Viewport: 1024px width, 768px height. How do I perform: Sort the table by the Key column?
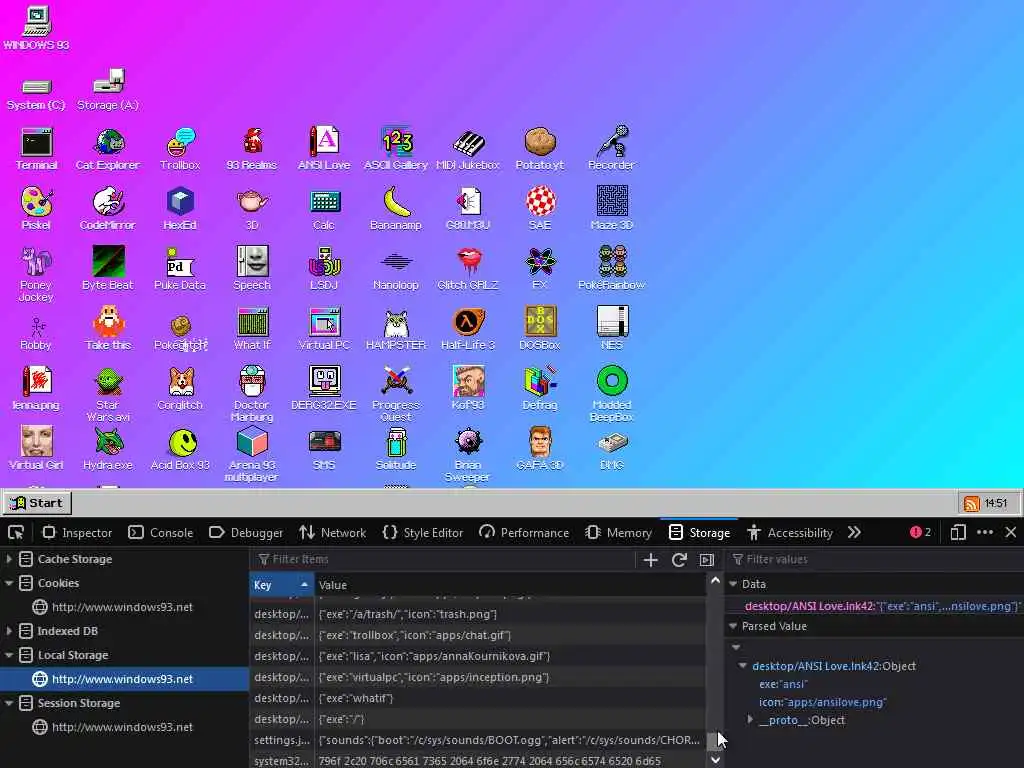point(281,585)
